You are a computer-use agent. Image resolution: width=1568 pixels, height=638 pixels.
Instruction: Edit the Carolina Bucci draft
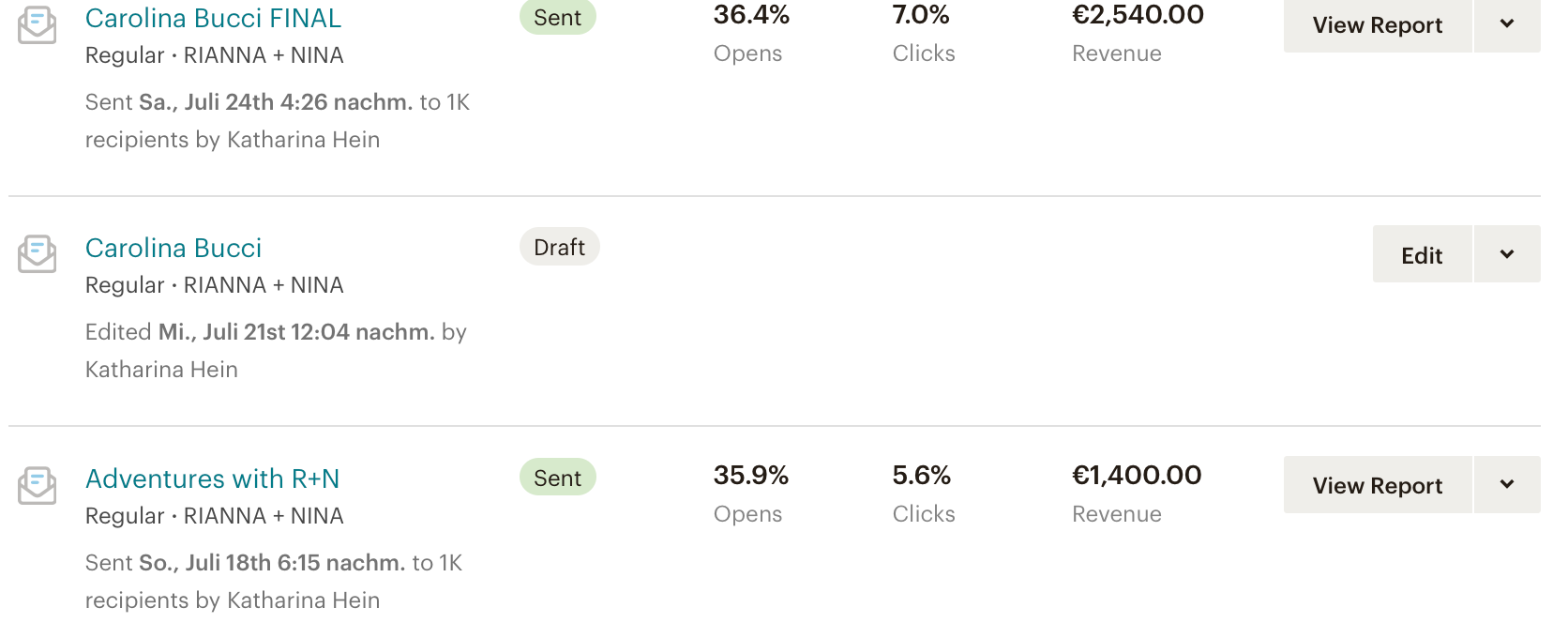(x=1422, y=255)
